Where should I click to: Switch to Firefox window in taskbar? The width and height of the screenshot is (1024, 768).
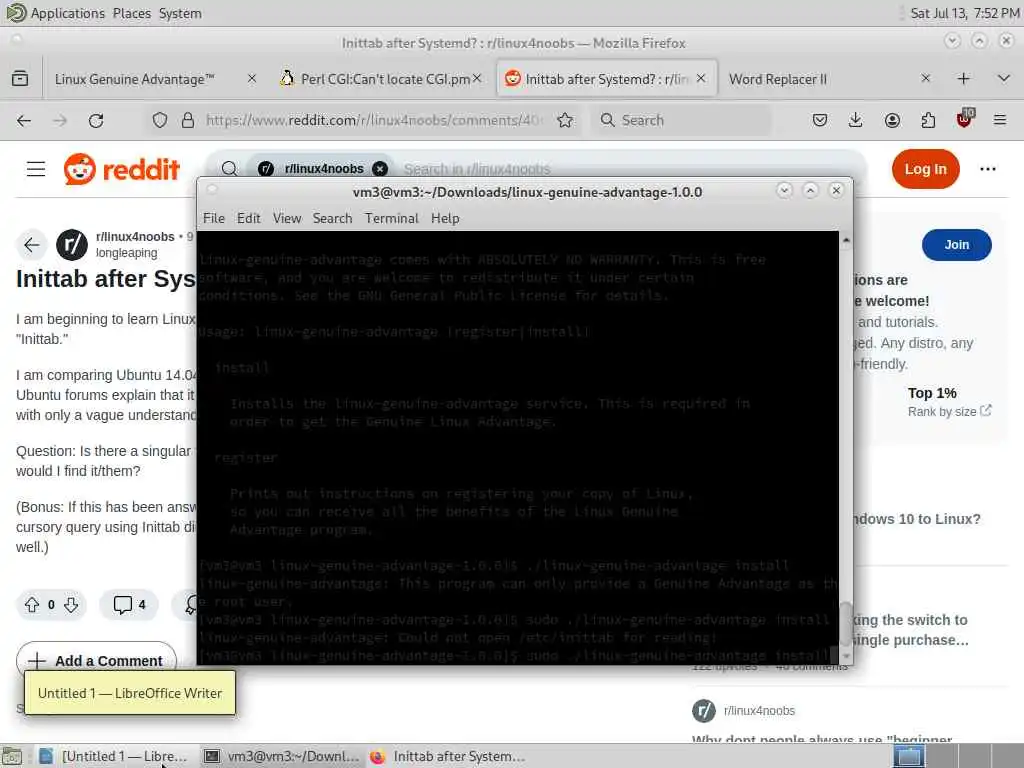[x=447, y=756]
